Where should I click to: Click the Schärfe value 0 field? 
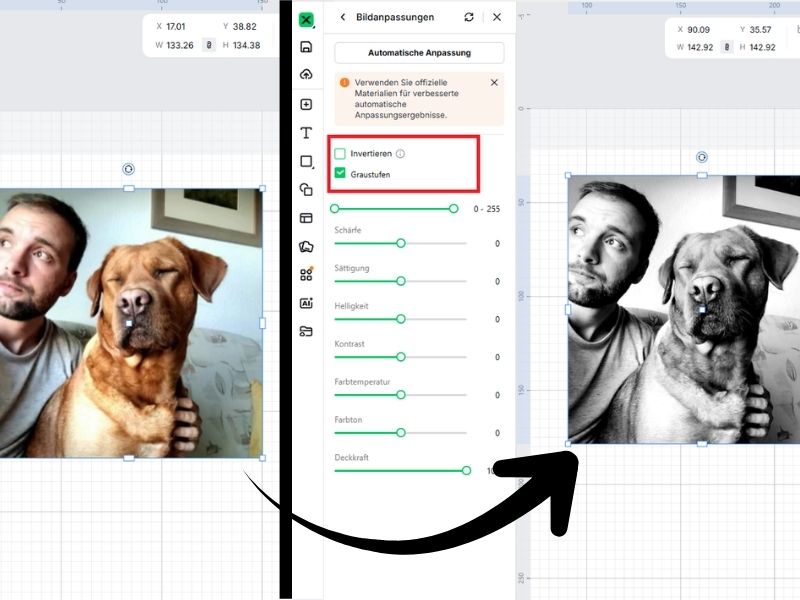point(497,244)
